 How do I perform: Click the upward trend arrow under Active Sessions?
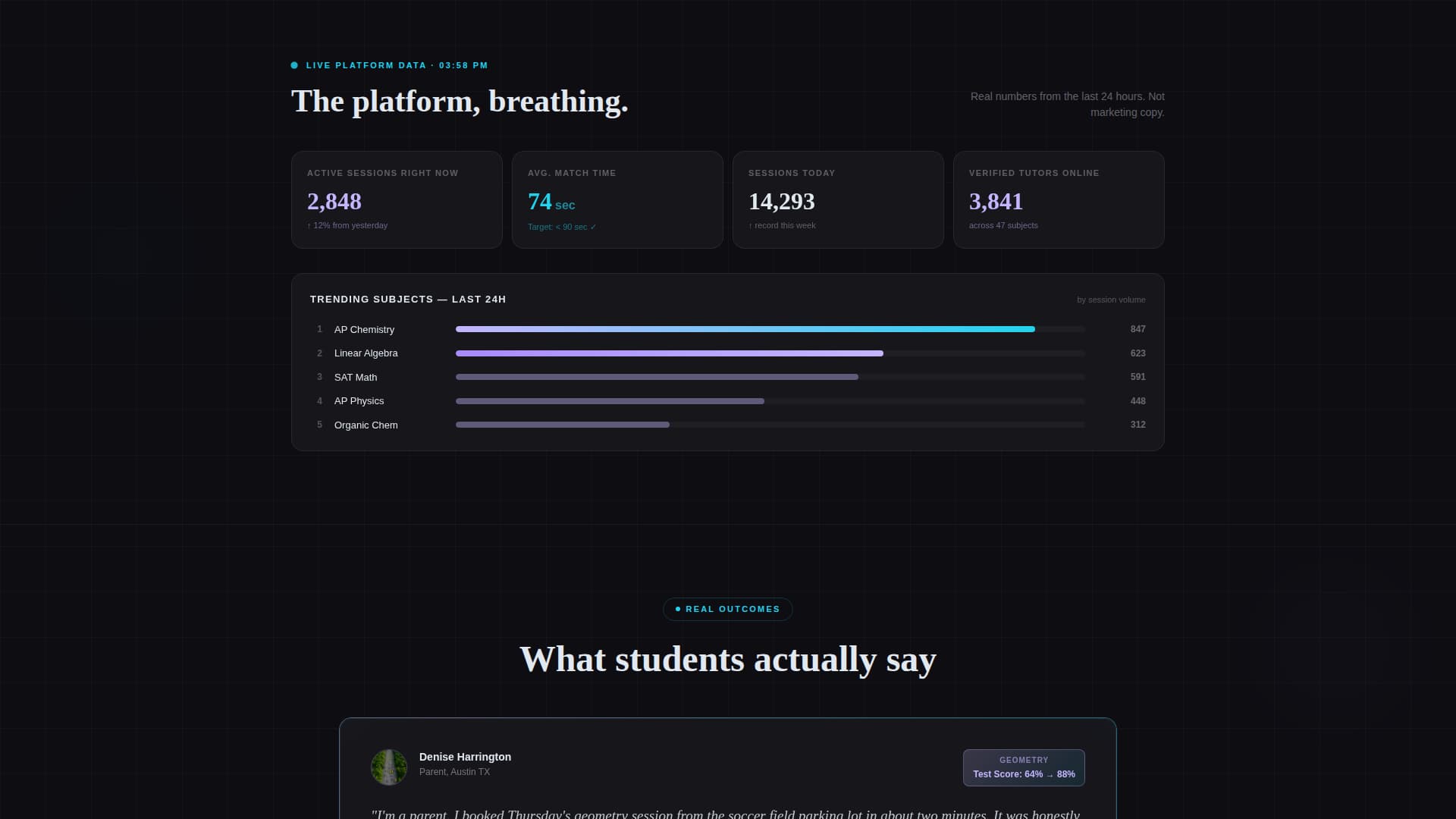click(x=309, y=225)
